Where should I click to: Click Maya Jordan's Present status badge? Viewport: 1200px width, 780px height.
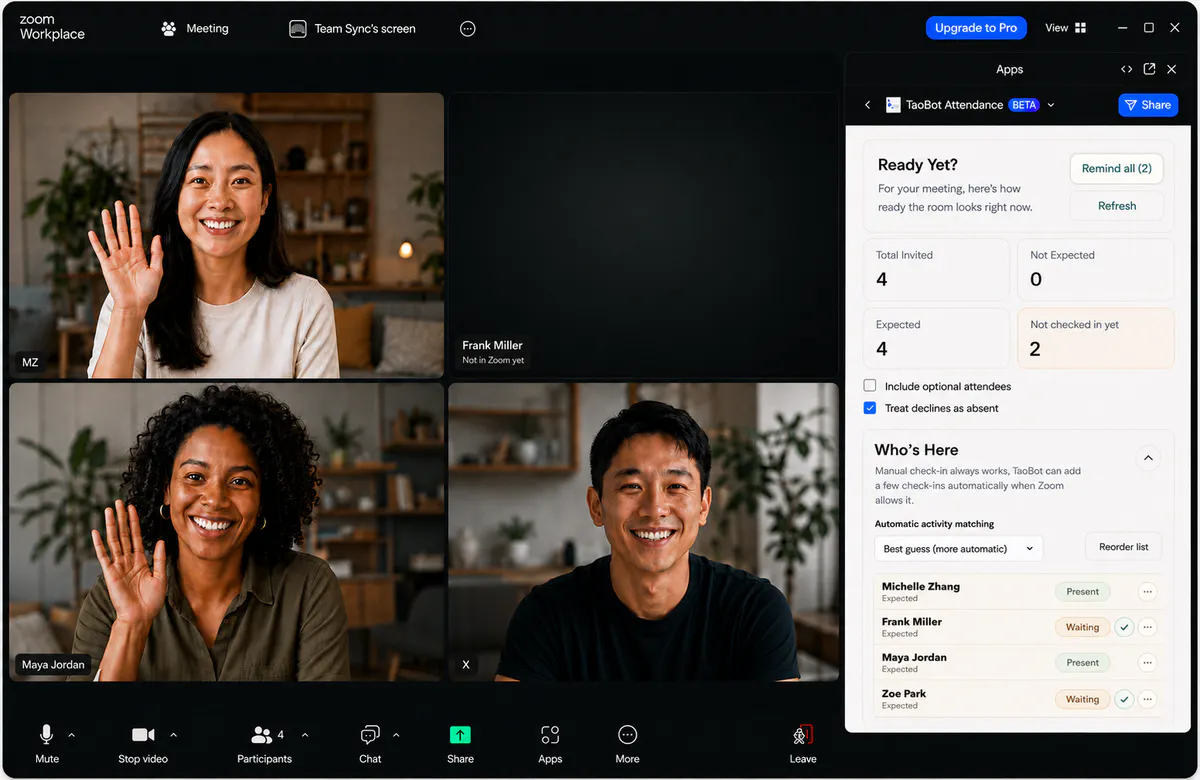pos(1082,663)
